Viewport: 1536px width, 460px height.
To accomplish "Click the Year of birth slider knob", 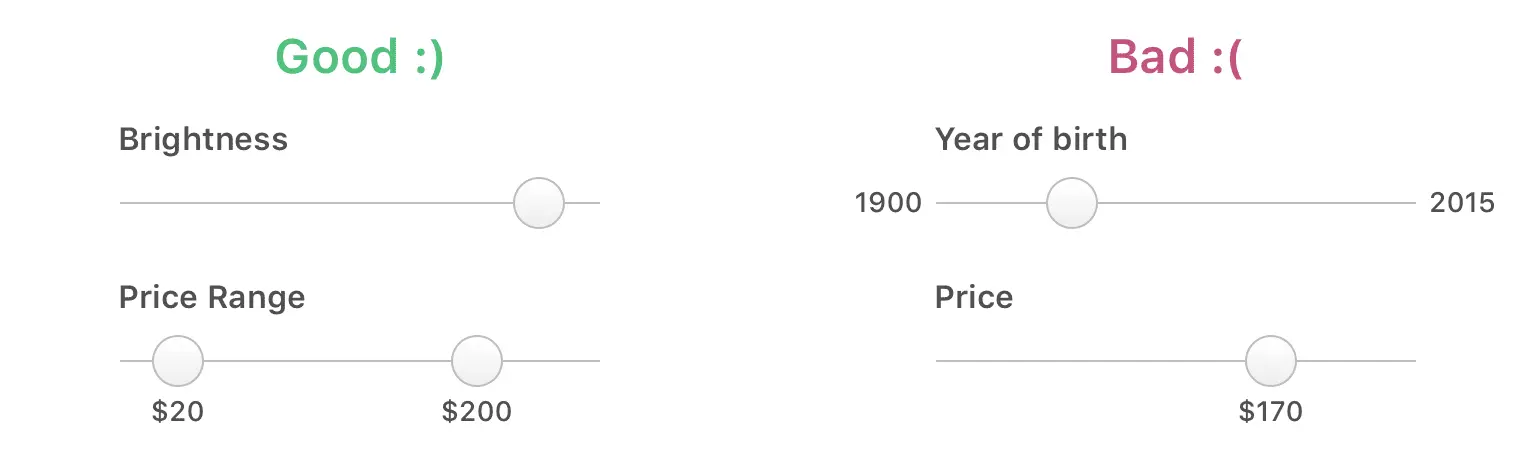I will (1072, 203).
